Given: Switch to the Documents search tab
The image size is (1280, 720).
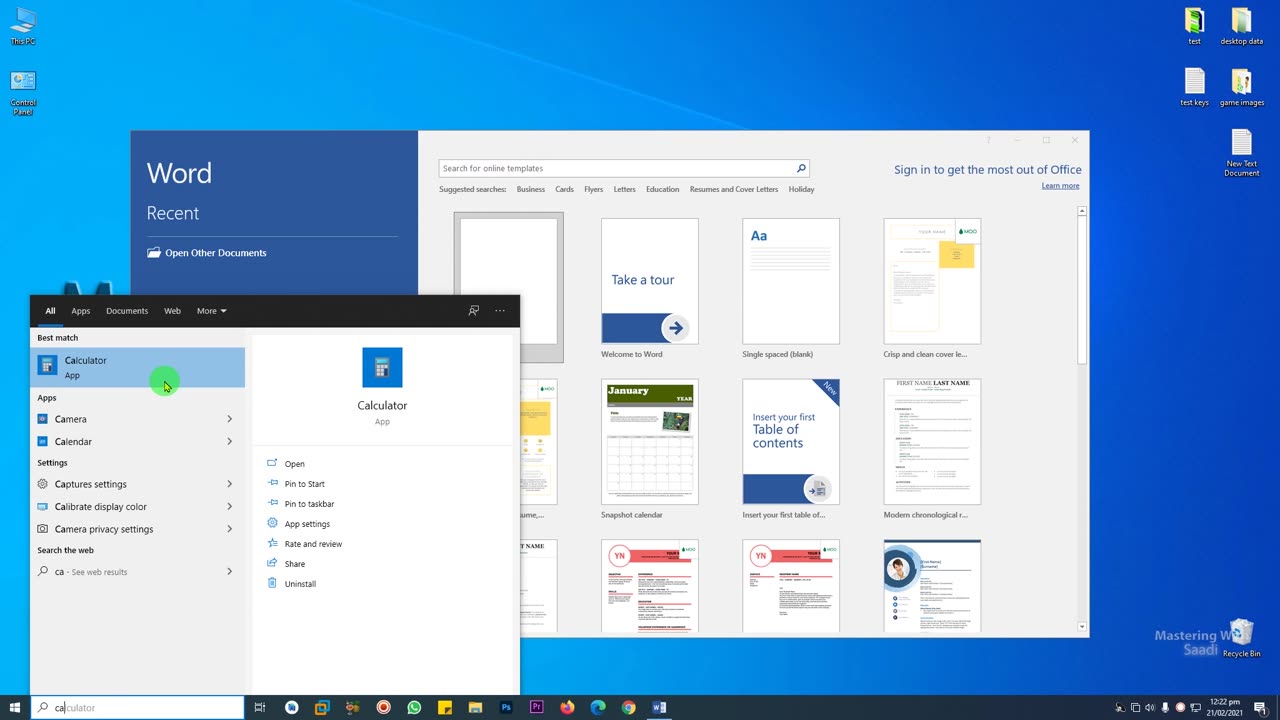Looking at the screenshot, I should pyautogui.click(x=127, y=311).
